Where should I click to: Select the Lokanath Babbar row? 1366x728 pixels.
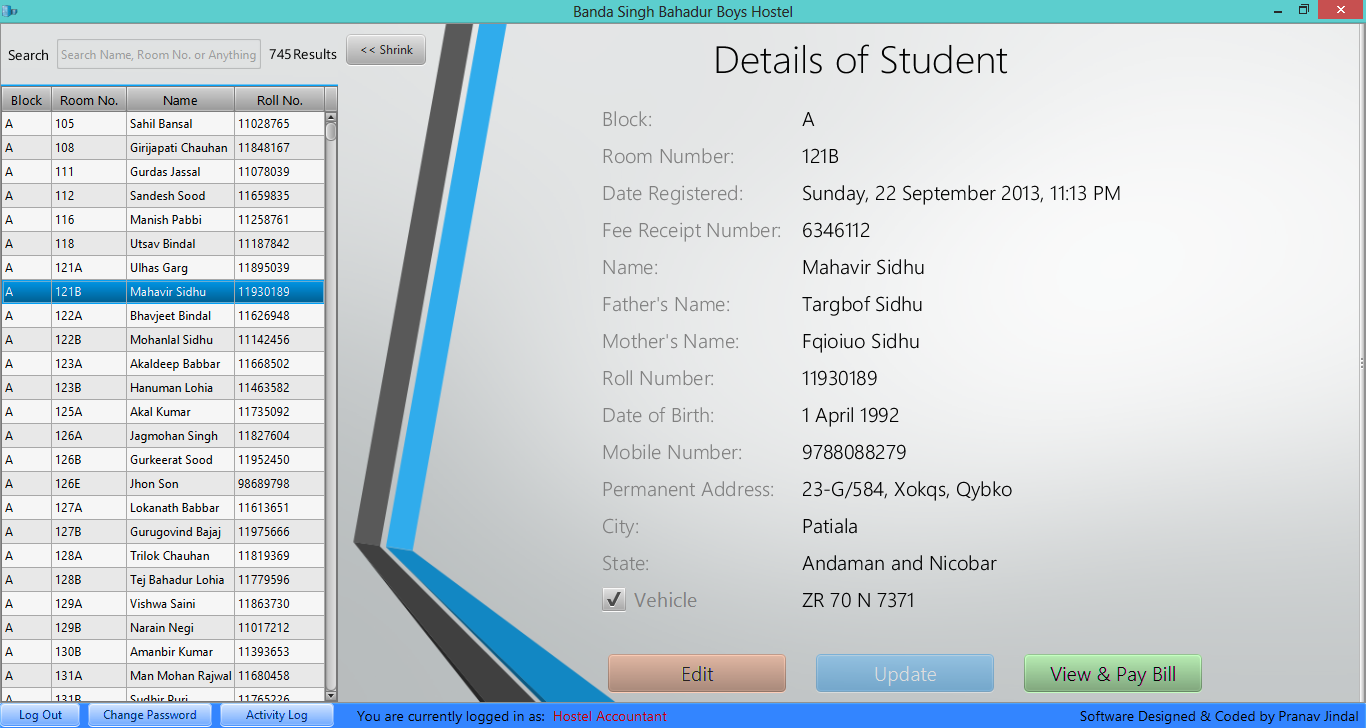click(x=163, y=508)
